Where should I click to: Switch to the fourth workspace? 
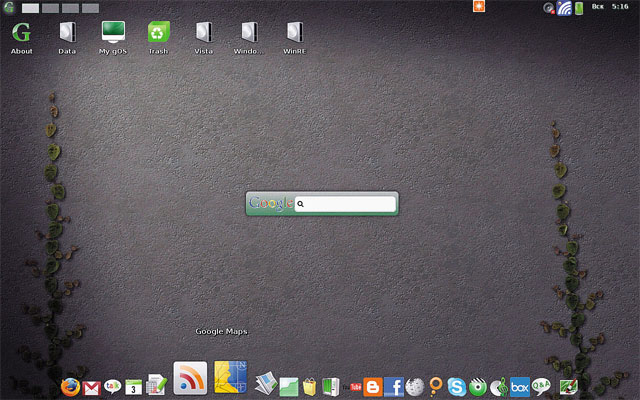click(91, 8)
